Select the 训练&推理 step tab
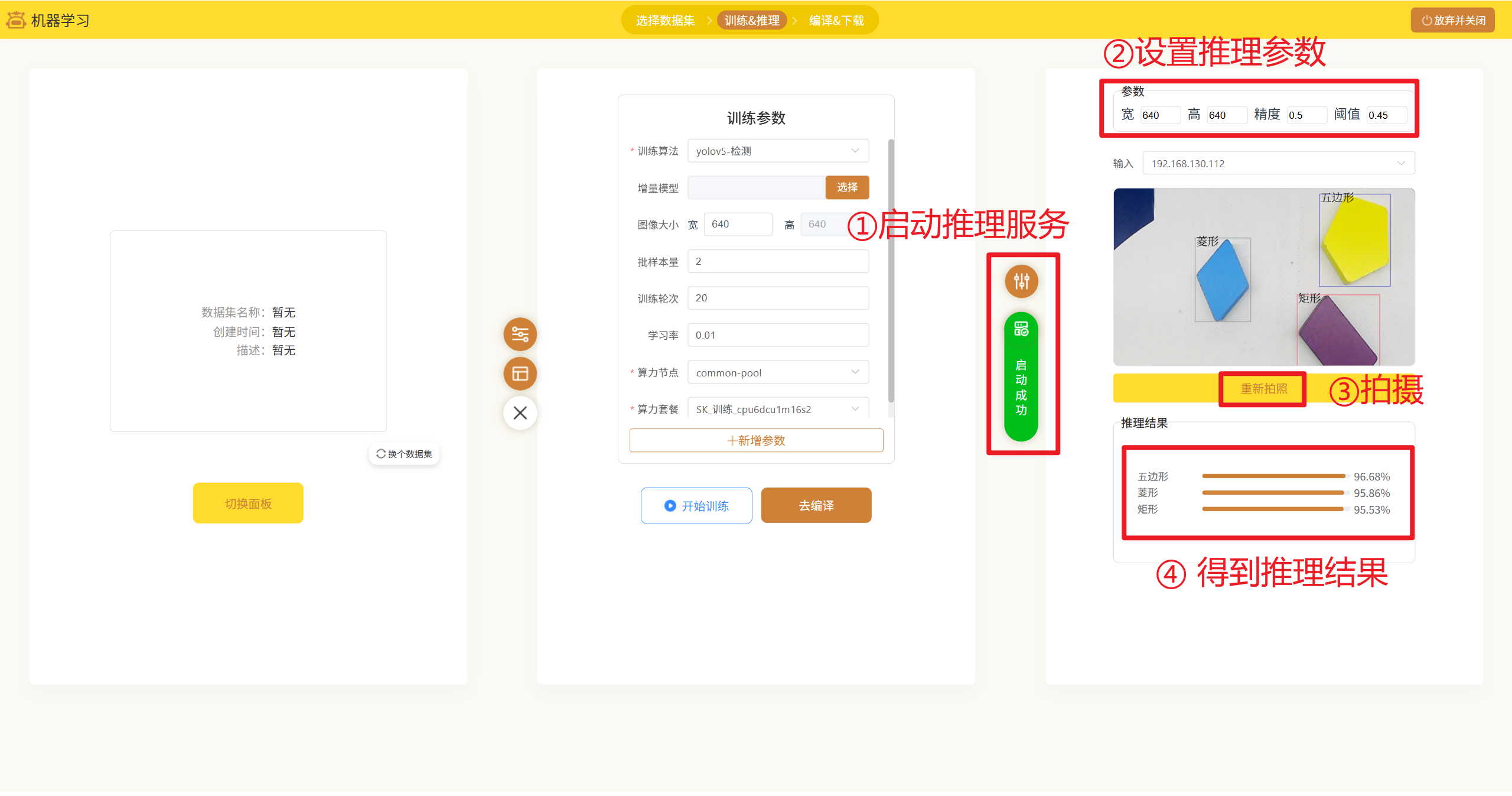The image size is (1512, 796). (752, 21)
